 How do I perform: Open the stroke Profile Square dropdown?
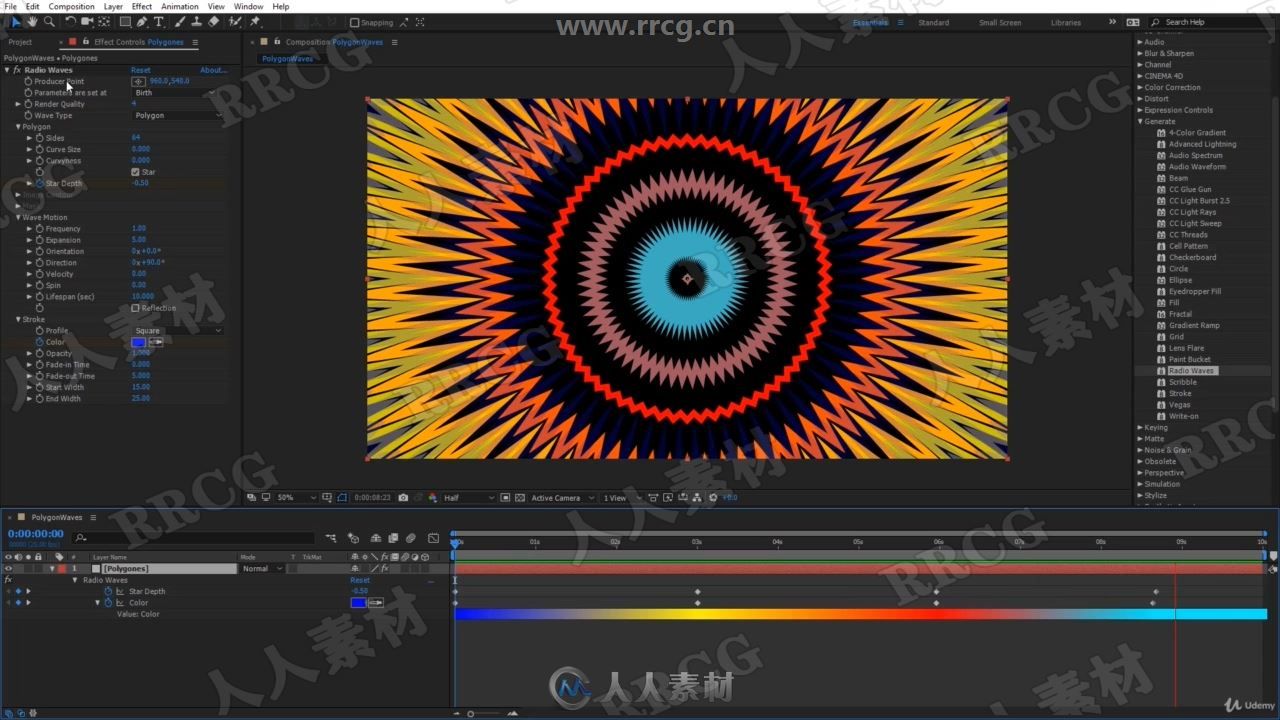pos(178,331)
